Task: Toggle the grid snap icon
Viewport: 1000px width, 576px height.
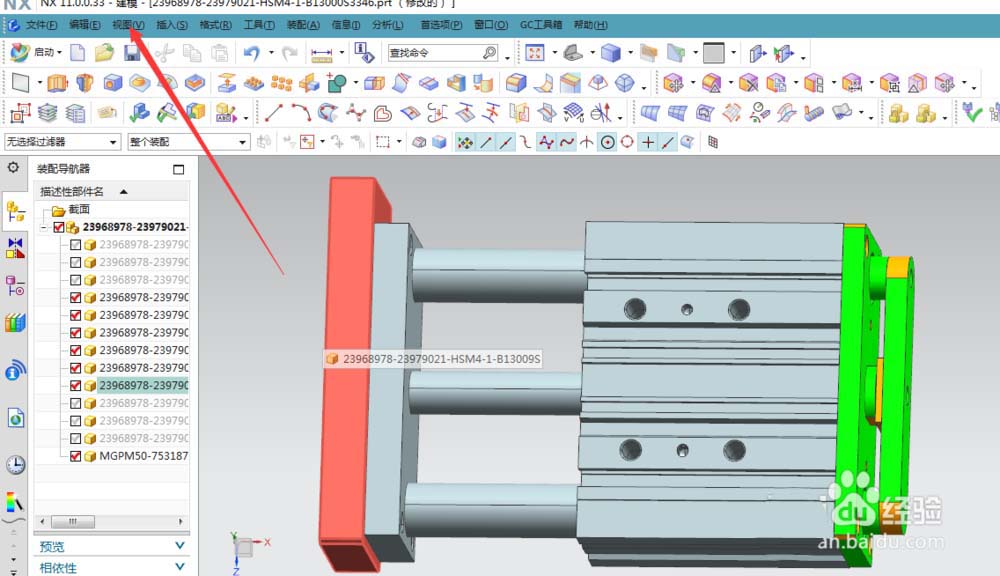Action: 713,142
